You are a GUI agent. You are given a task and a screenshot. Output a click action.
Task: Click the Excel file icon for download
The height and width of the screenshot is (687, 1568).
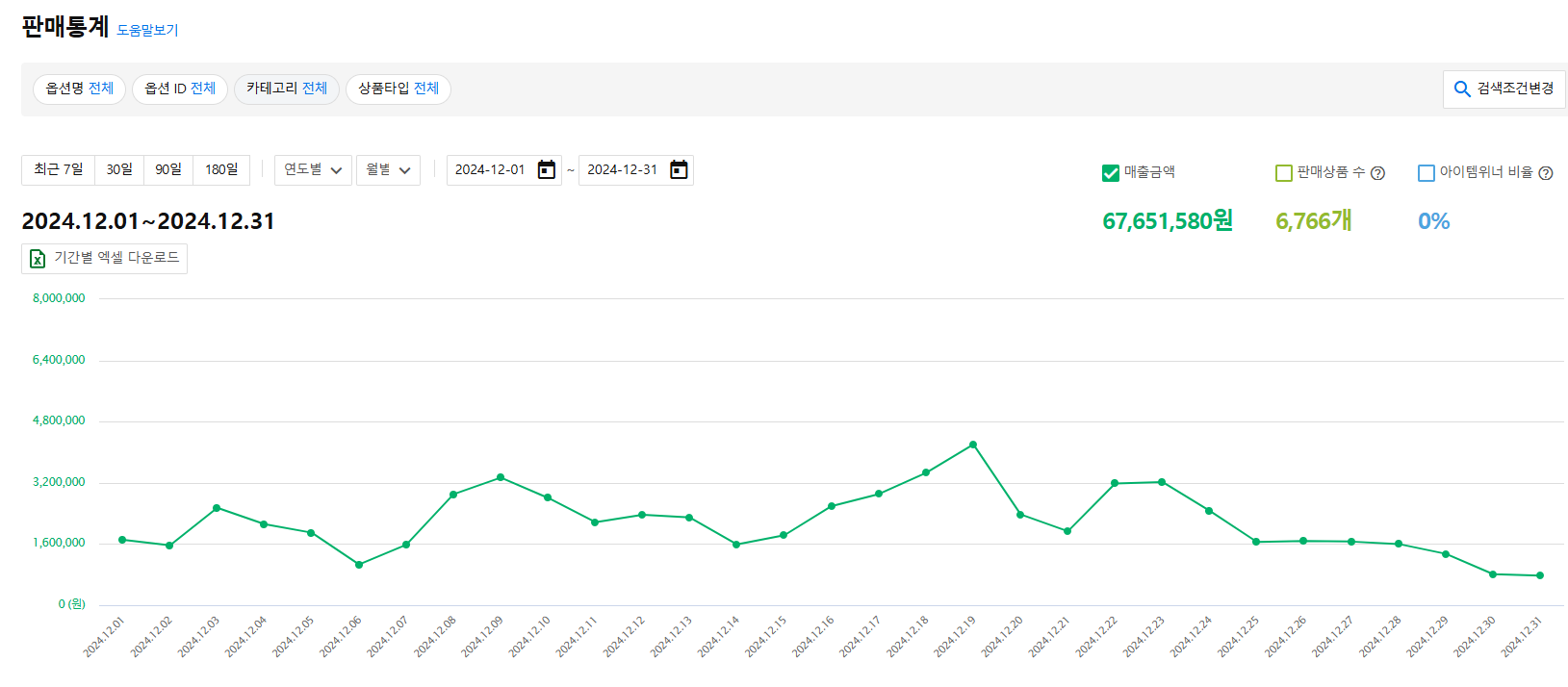pyautogui.click(x=38, y=259)
